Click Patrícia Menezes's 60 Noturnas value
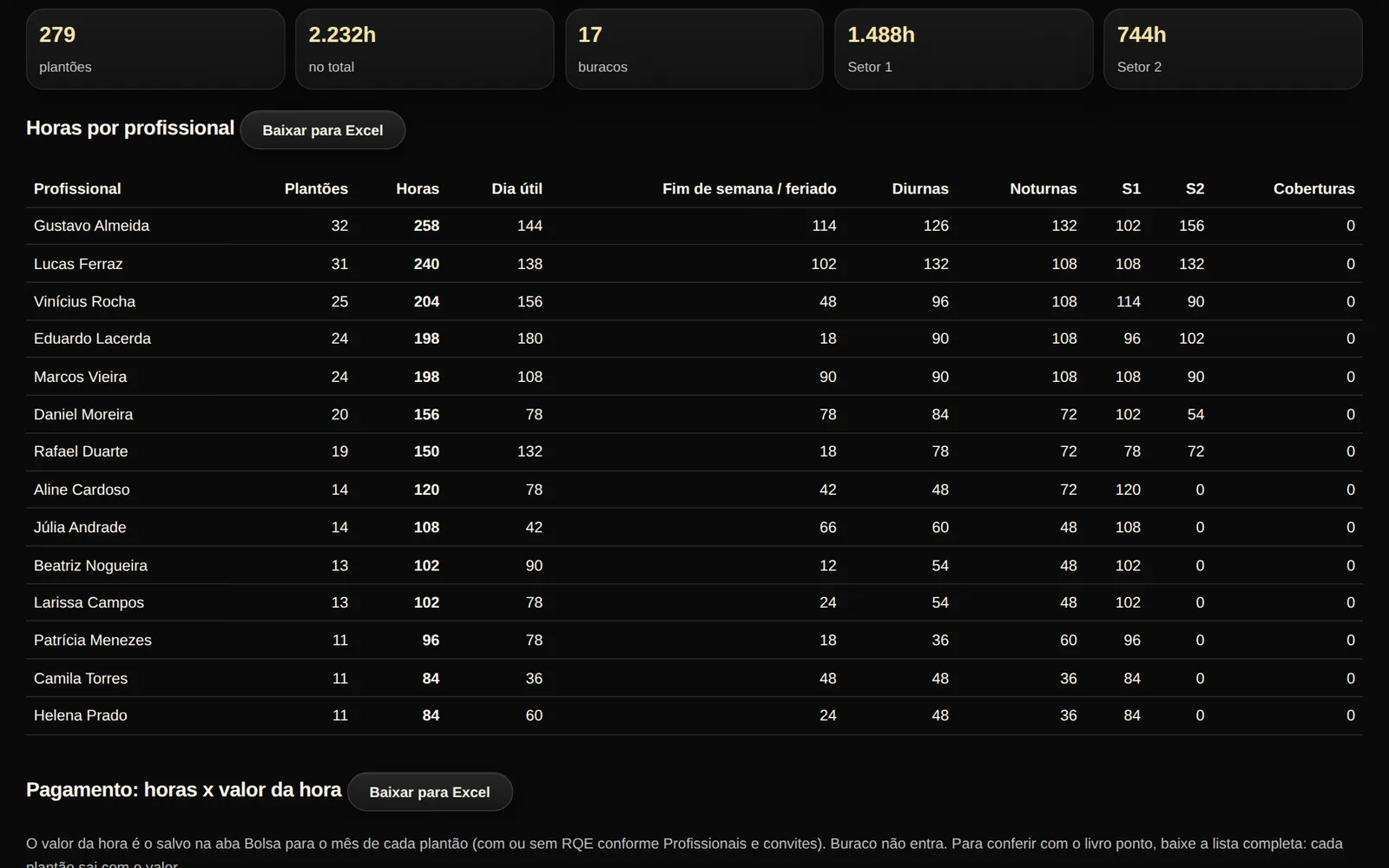This screenshot has height=868, width=1389. 1068,640
